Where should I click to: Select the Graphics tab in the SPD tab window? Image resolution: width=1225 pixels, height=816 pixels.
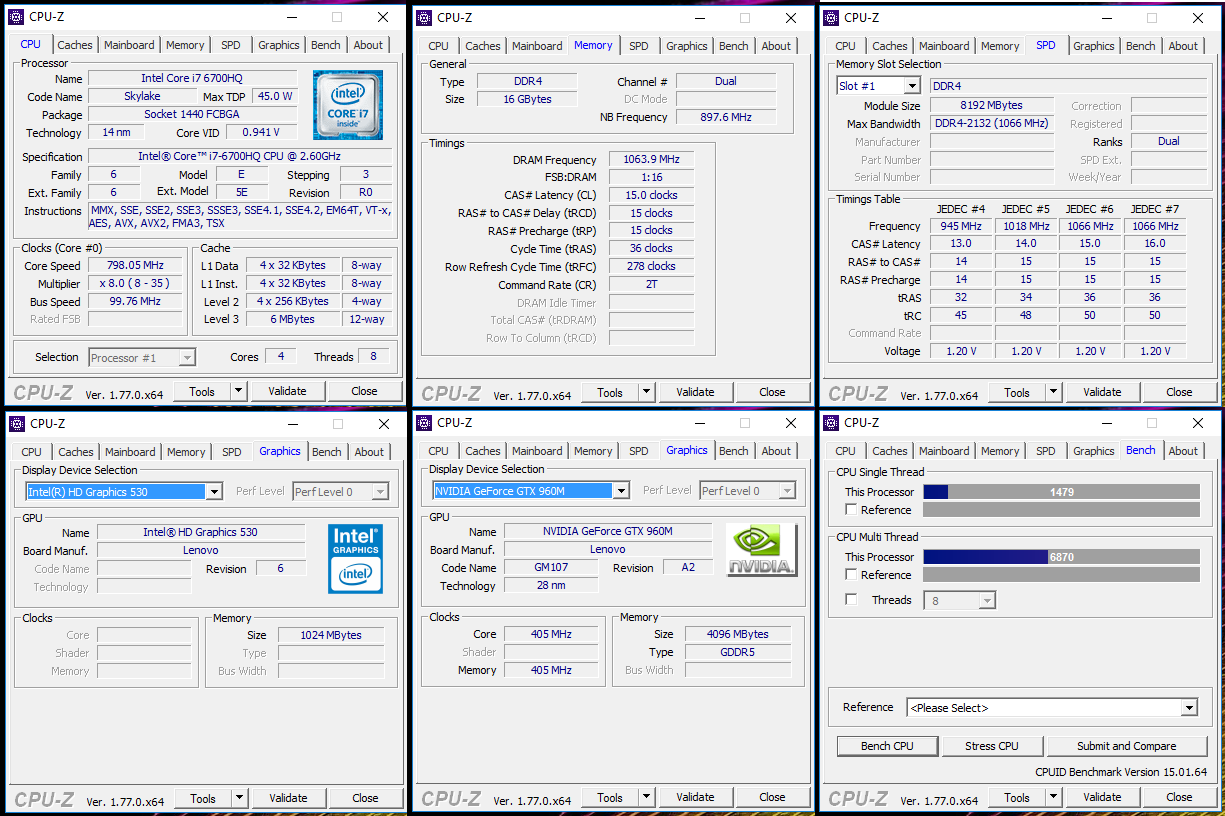click(x=1094, y=46)
